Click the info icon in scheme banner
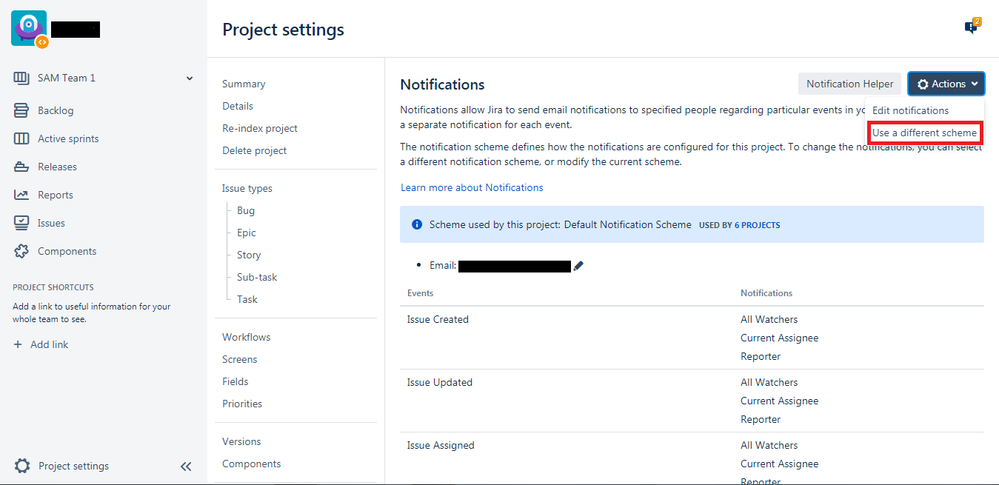The height and width of the screenshot is (485, 999). pos(417,225)
